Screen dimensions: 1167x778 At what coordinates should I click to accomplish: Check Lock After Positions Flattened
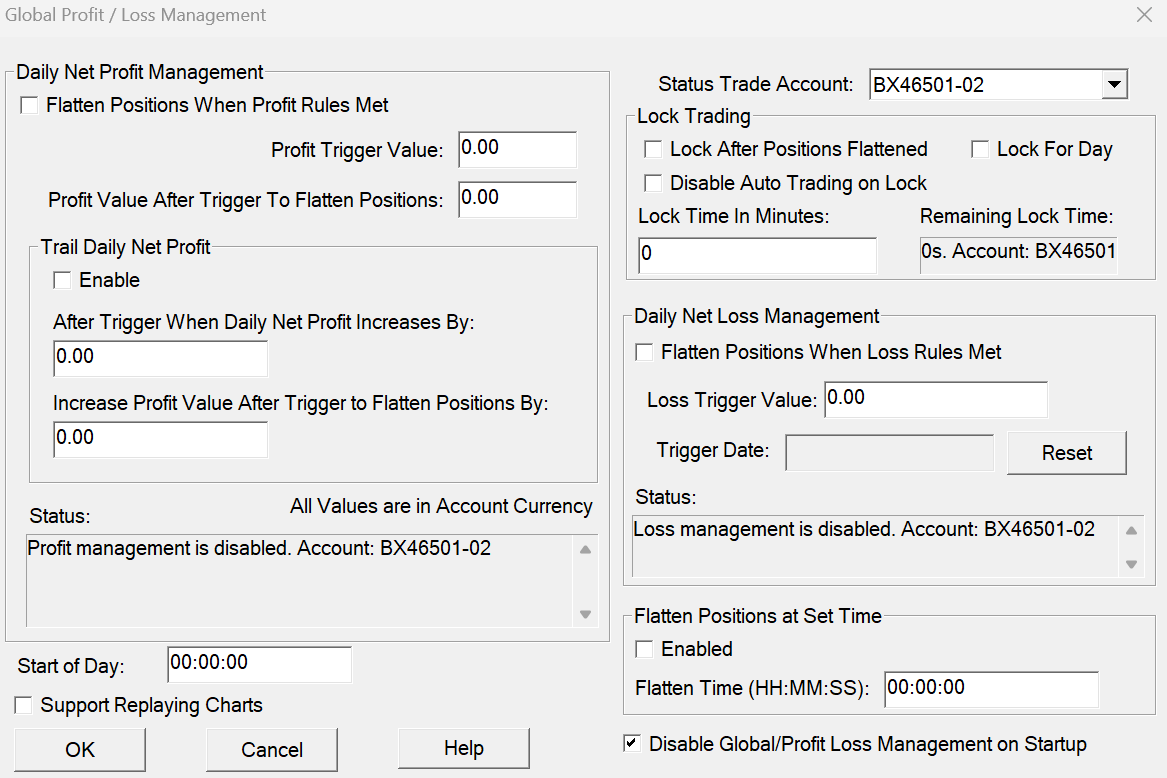653,149
